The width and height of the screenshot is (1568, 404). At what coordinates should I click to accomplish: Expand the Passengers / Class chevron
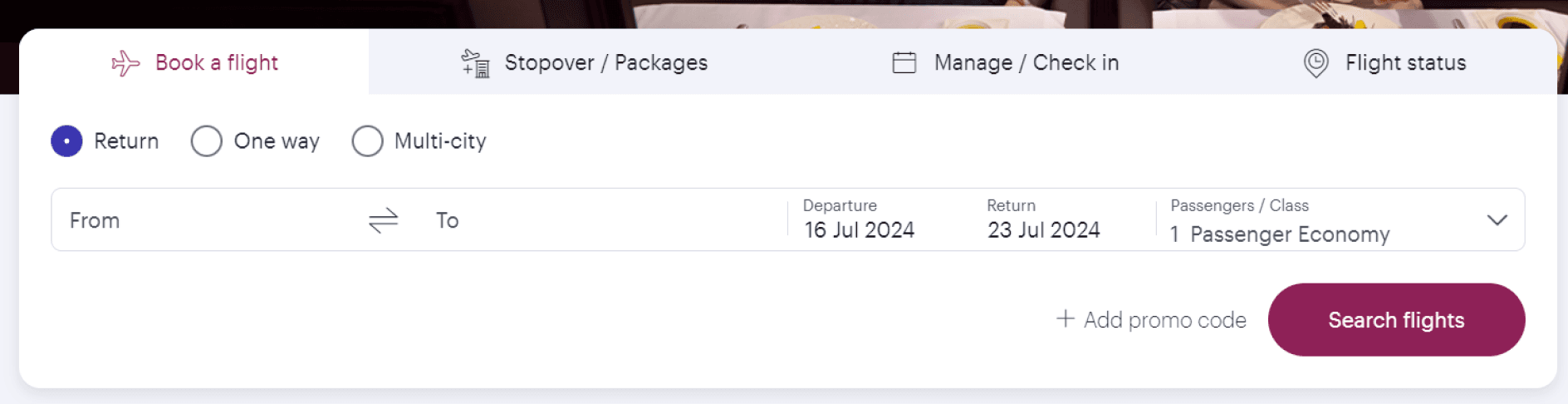(x=1497, y=220)
